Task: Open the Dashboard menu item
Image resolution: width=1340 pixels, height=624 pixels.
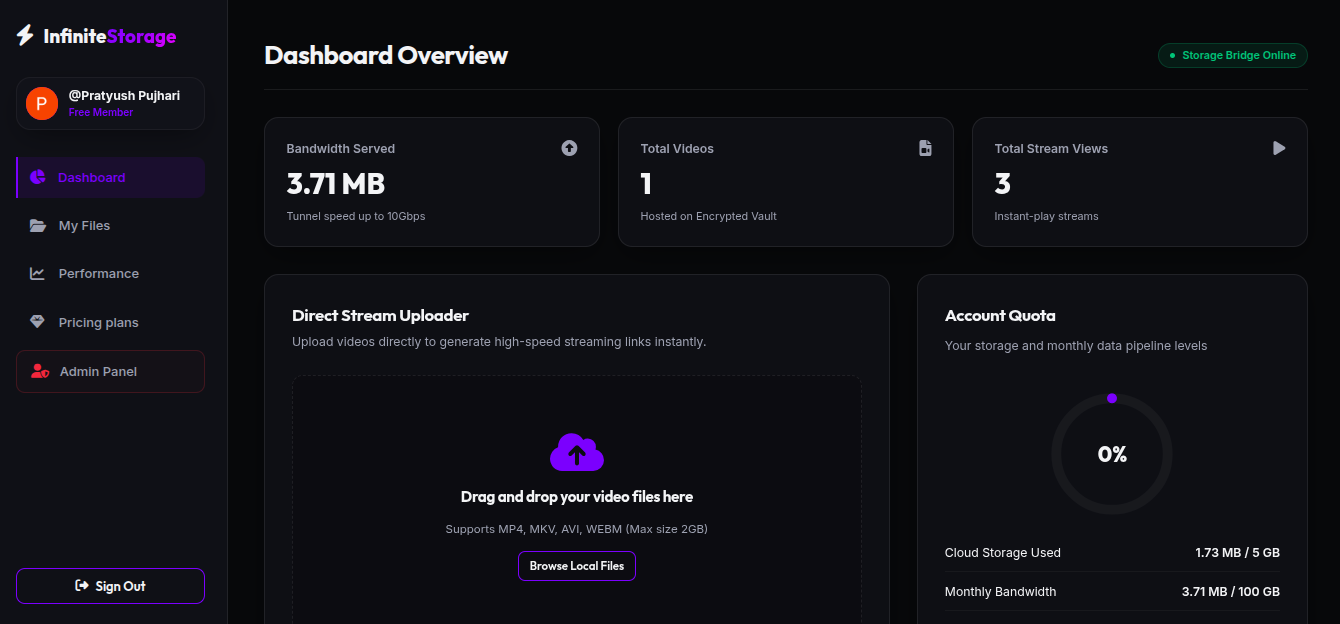Action: pos(111,177)
